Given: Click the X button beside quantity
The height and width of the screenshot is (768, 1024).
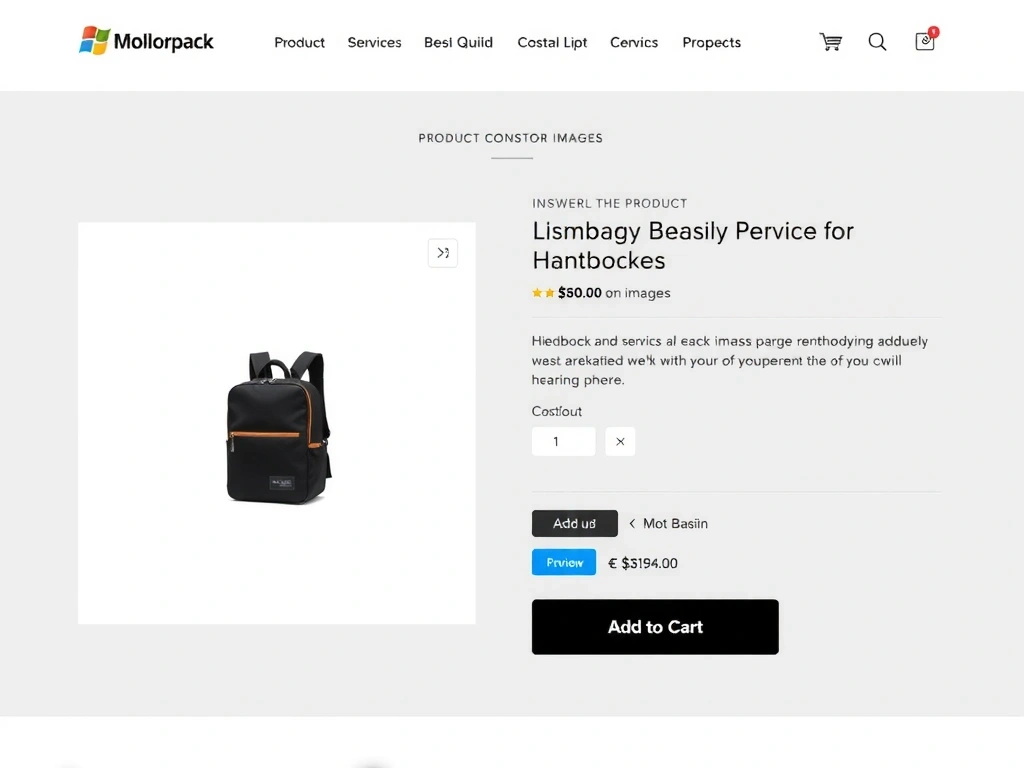Looking at the screenshot, I should point(620,441).
